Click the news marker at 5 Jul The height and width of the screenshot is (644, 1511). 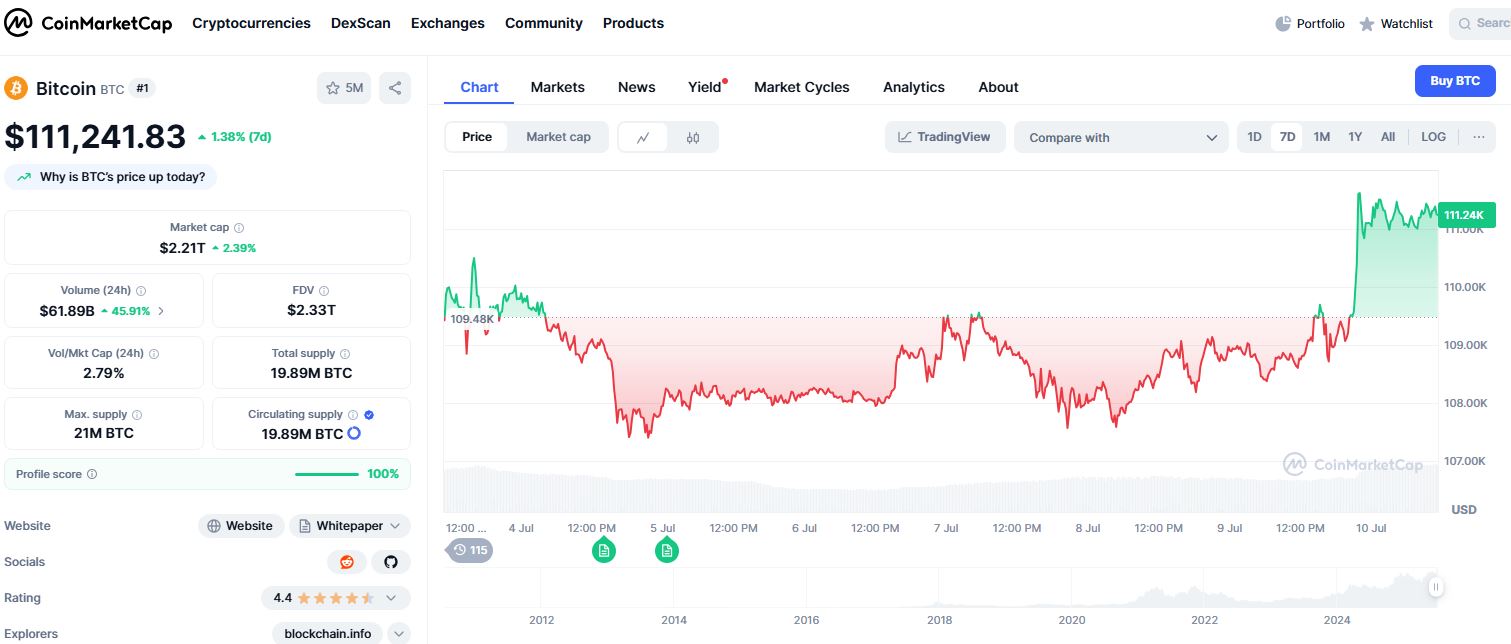point(666,550)
